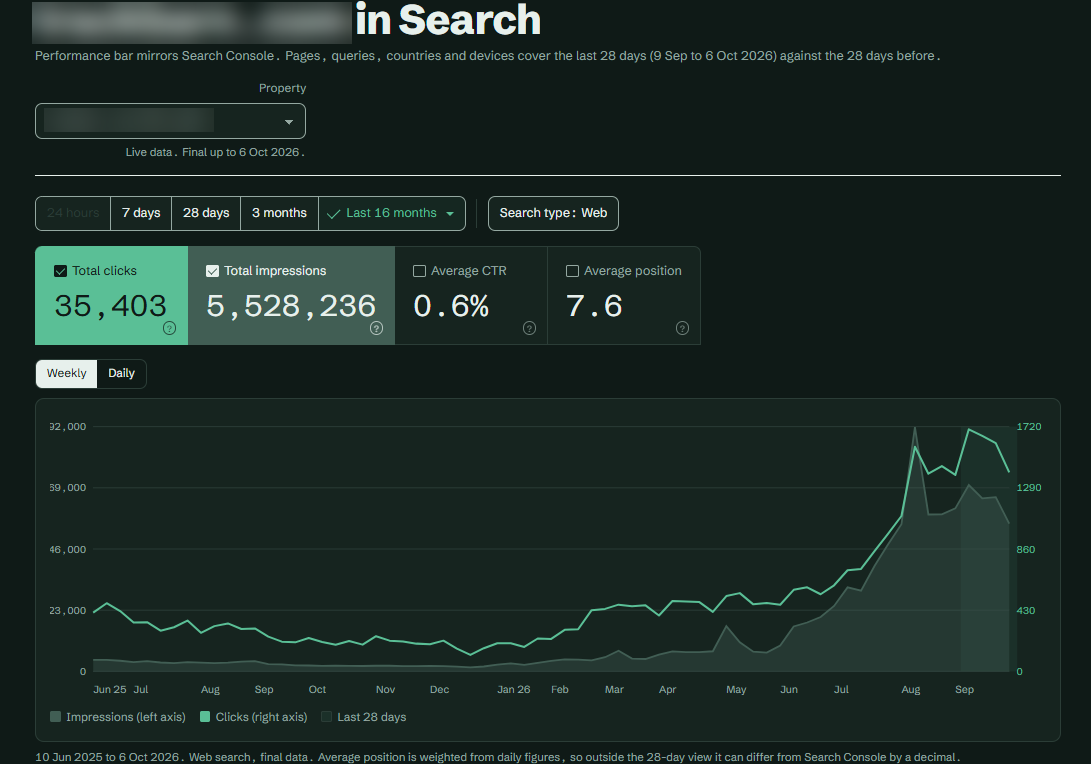This screenshot has height=764, width=1091.
Task: Click the 'May' x-axis label
Action: [736, 690]
